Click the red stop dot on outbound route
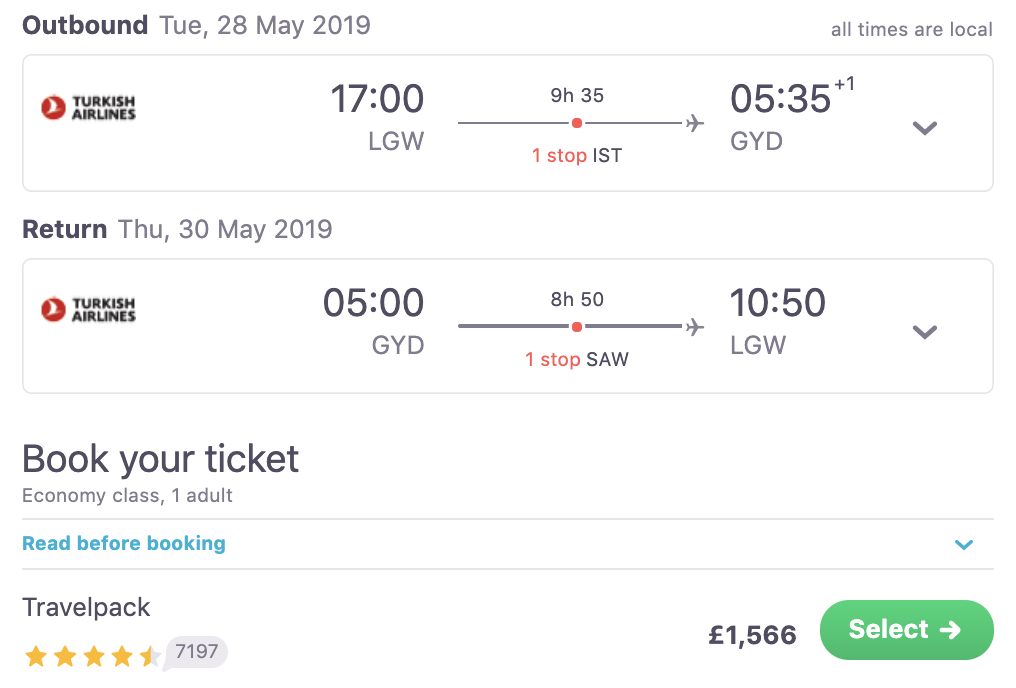This screenshot has height=688, width=1016. coord(577,123)
